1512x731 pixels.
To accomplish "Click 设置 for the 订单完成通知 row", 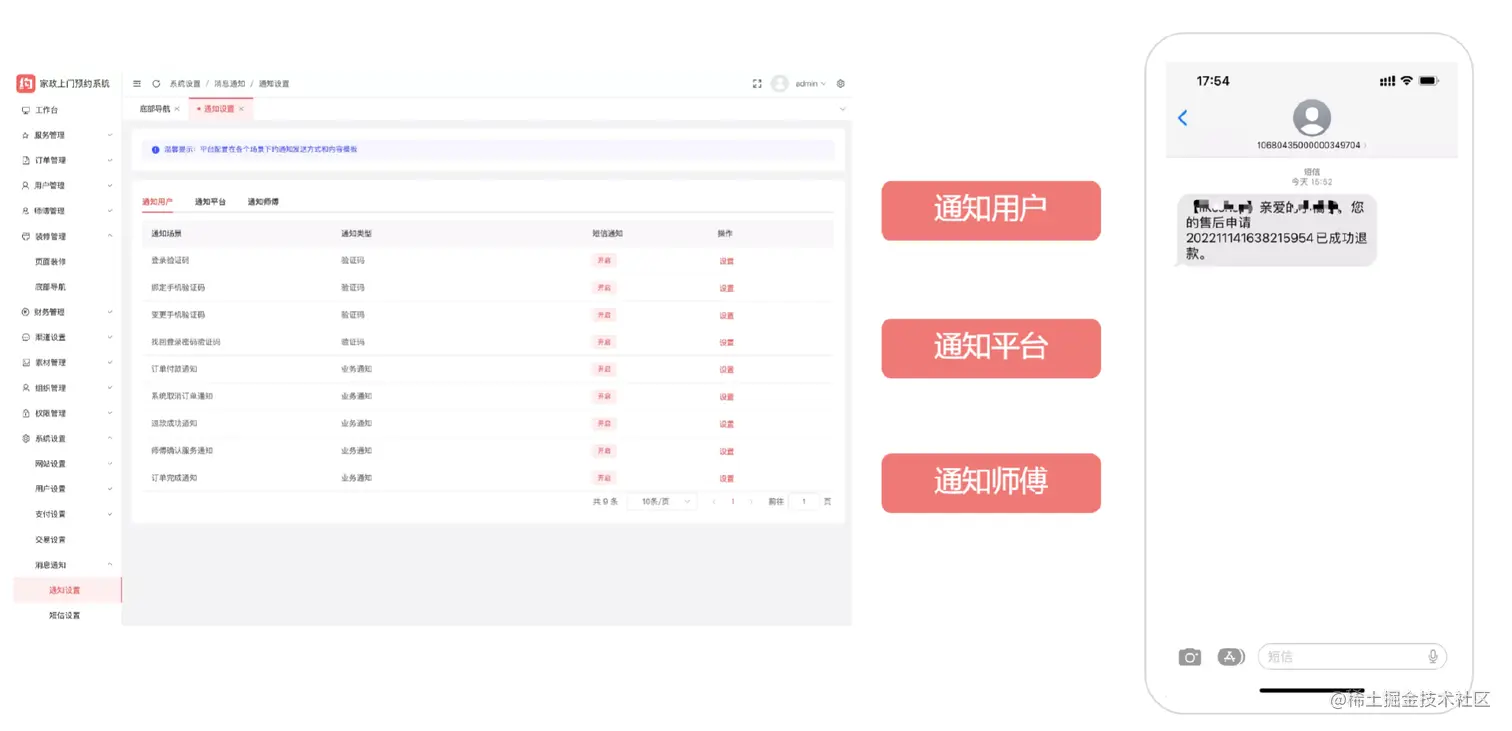I will point(726,478).
